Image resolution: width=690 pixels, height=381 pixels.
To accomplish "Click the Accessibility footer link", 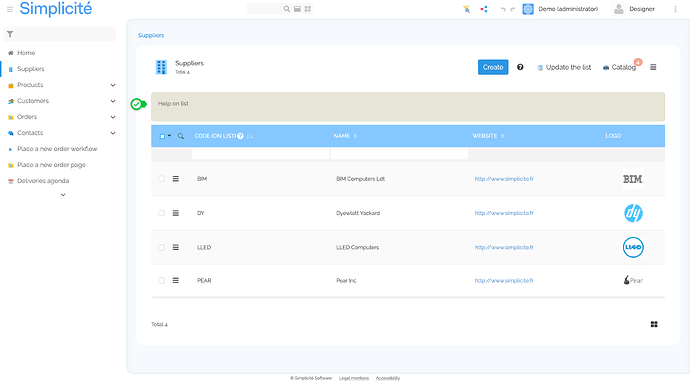I will click(x=388, y=378).
